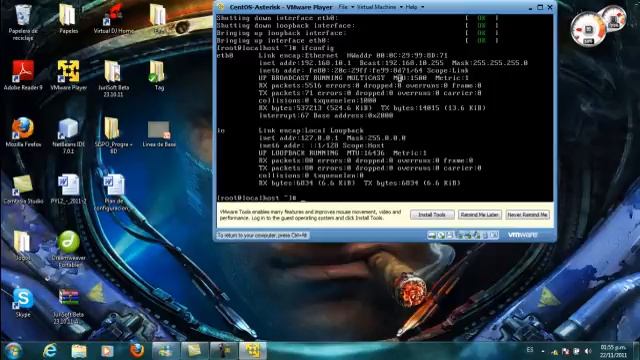The image size is (640, 360).
Task: Click the 'Link encap:Local Loopback' line
Action: click(x=311, y=131)
